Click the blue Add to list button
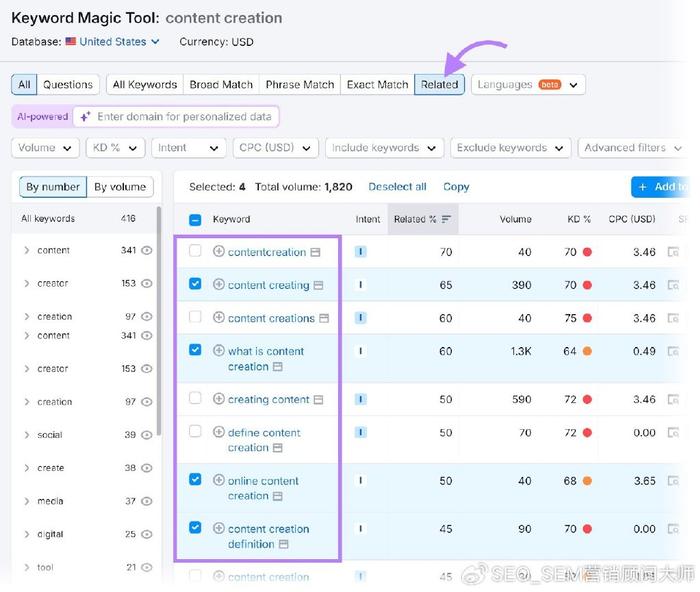Screen dimensions: 700x592 click(660, 187)
